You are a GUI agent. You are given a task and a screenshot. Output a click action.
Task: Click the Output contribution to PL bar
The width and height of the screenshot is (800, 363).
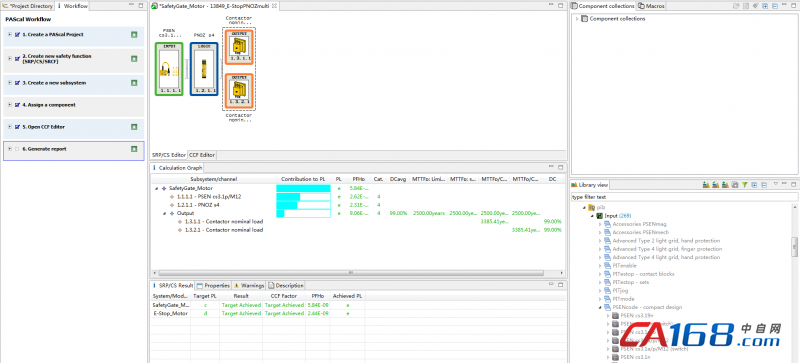(x=303, y=213)
